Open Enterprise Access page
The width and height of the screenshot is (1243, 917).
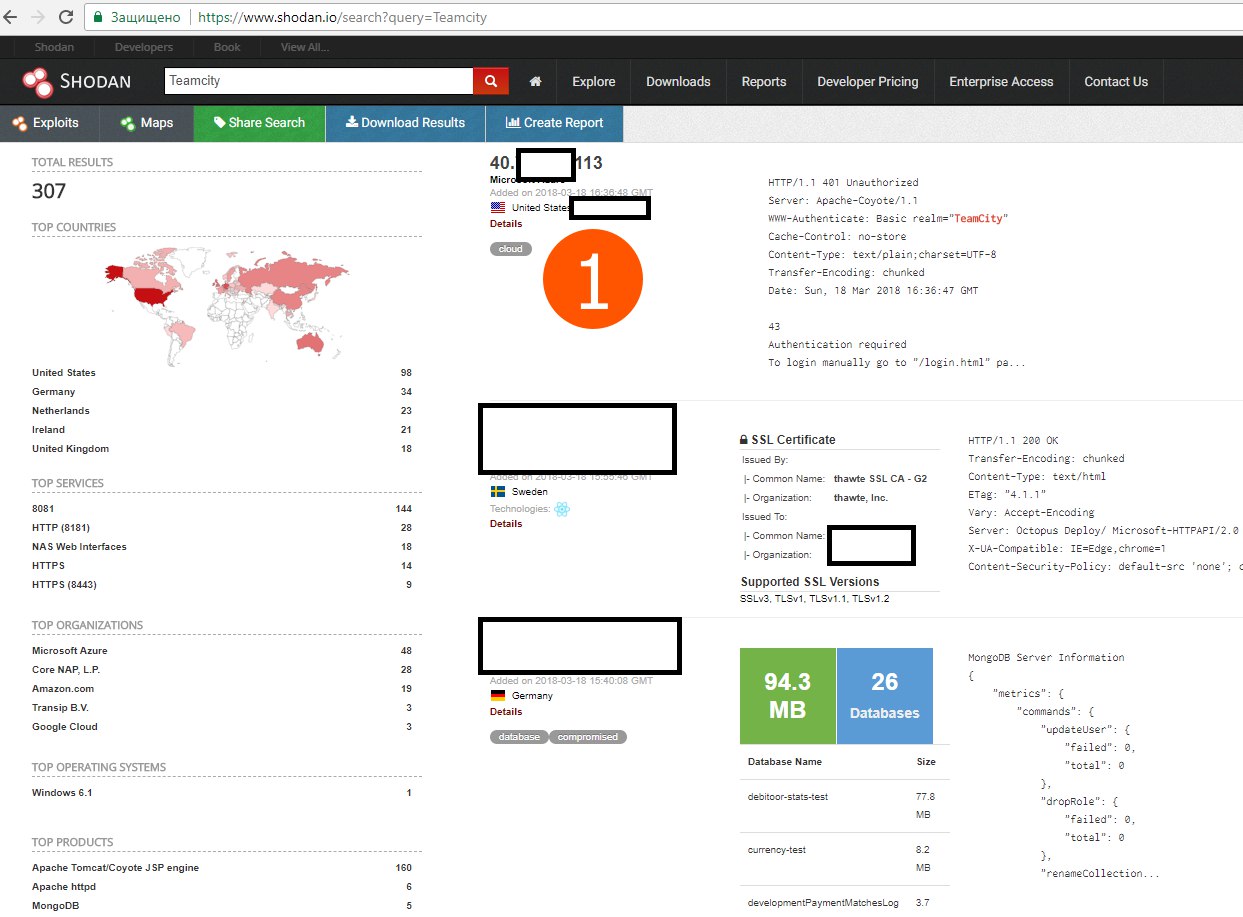pyautogui.click(x=1001, y=82)
